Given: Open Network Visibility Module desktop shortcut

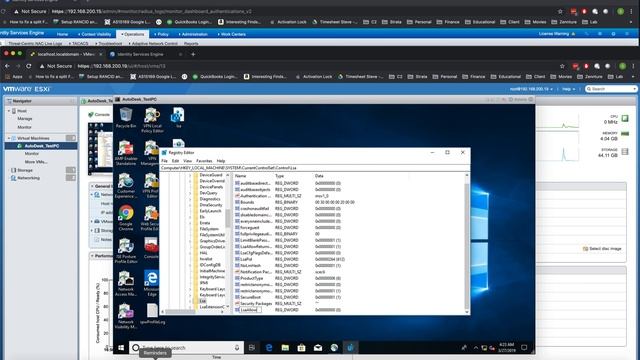Looking at the screenshot, I should [x=126, y=316].
